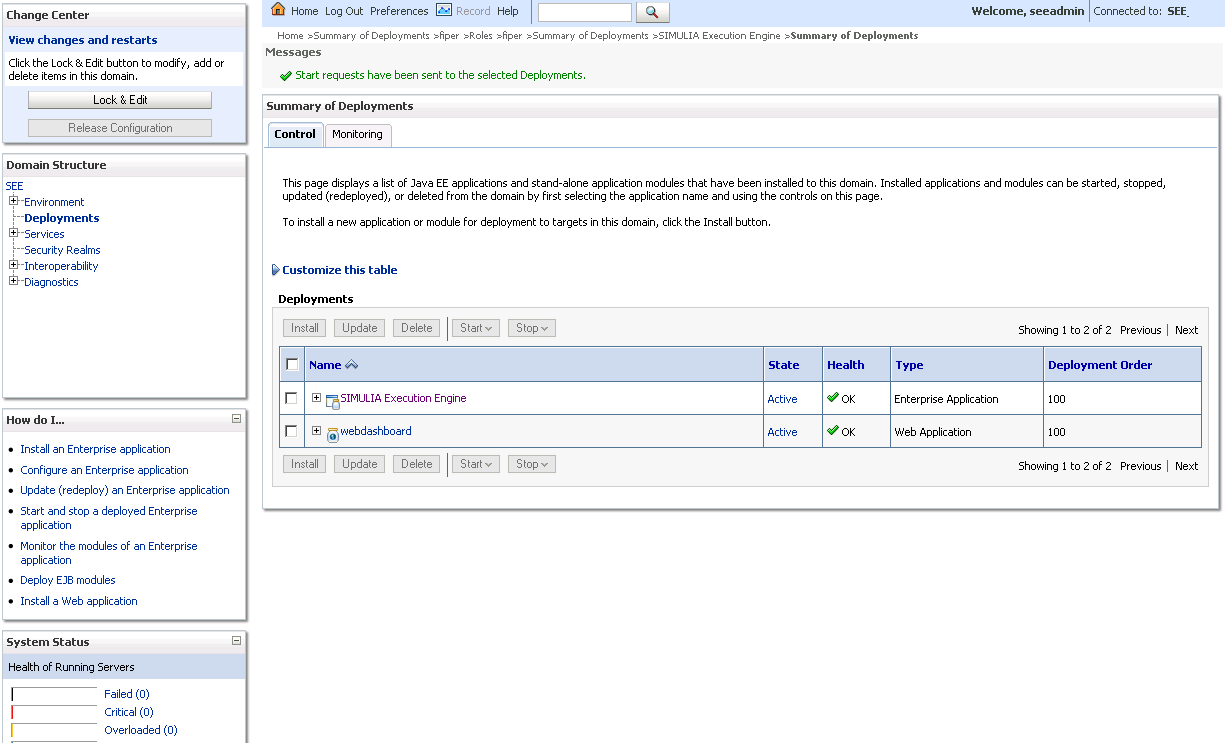
Task: Click inside the search input field
Action: (x=584, y=13)
